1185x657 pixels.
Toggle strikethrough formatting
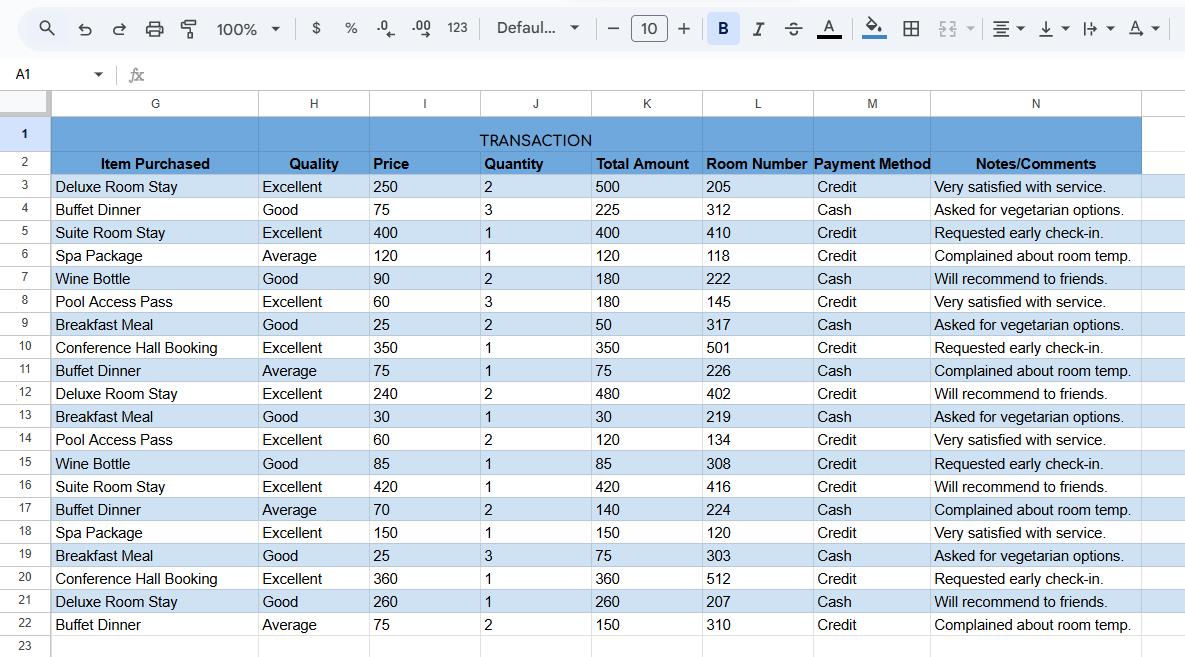[x=793, y=29]
